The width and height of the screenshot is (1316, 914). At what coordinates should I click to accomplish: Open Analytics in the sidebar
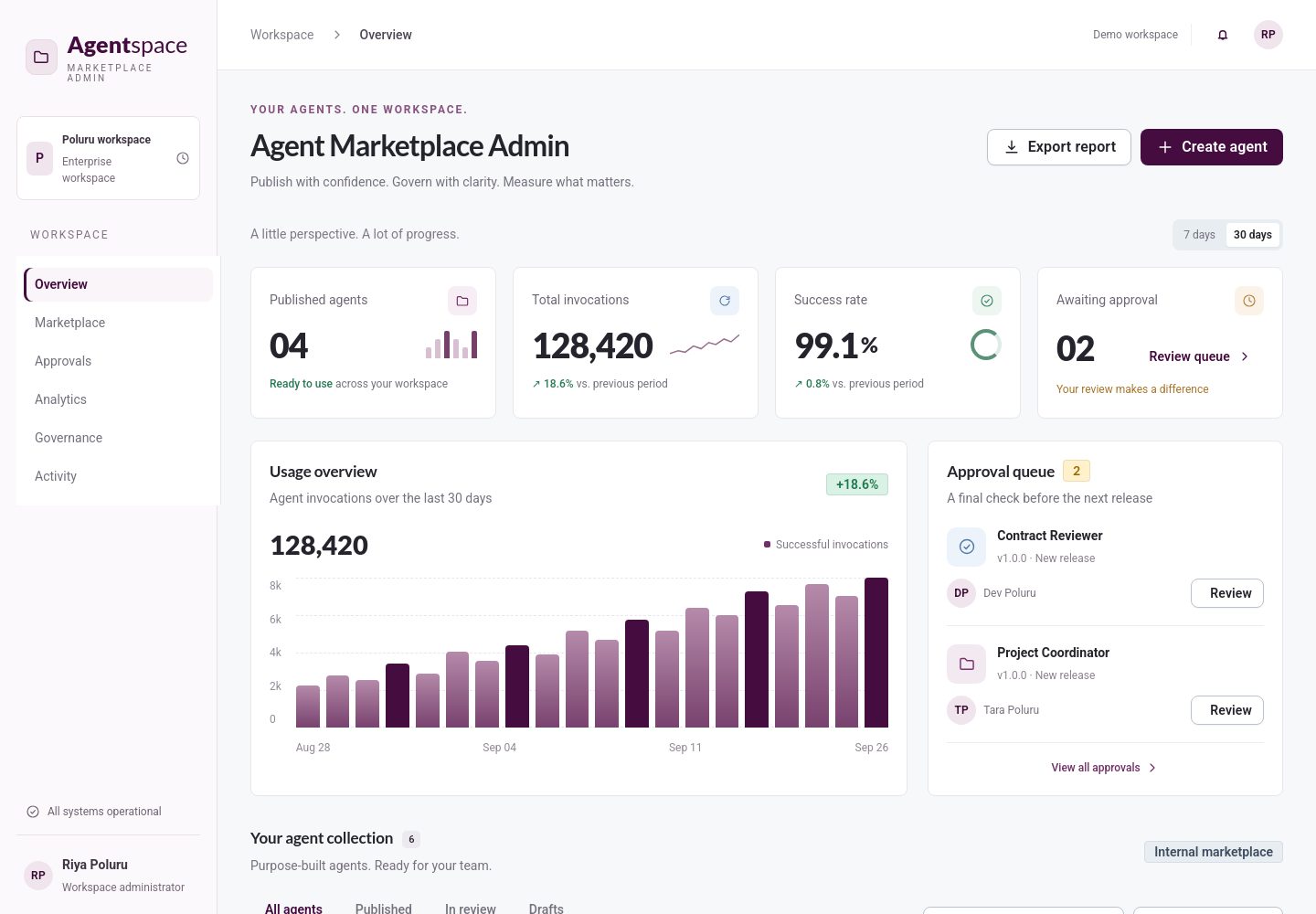pos(118,399)
